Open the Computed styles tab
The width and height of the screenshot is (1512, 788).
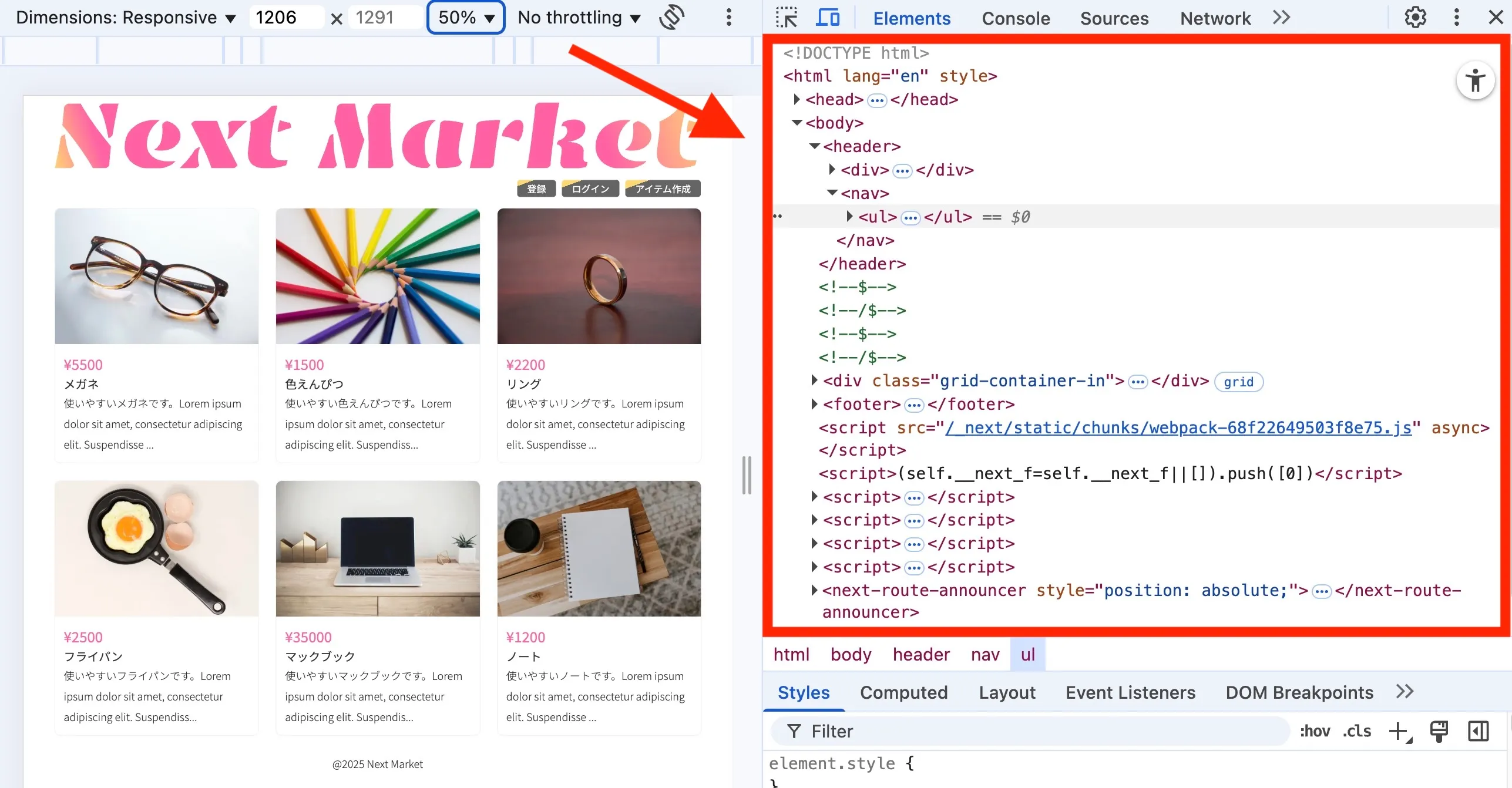click(903, 692)
